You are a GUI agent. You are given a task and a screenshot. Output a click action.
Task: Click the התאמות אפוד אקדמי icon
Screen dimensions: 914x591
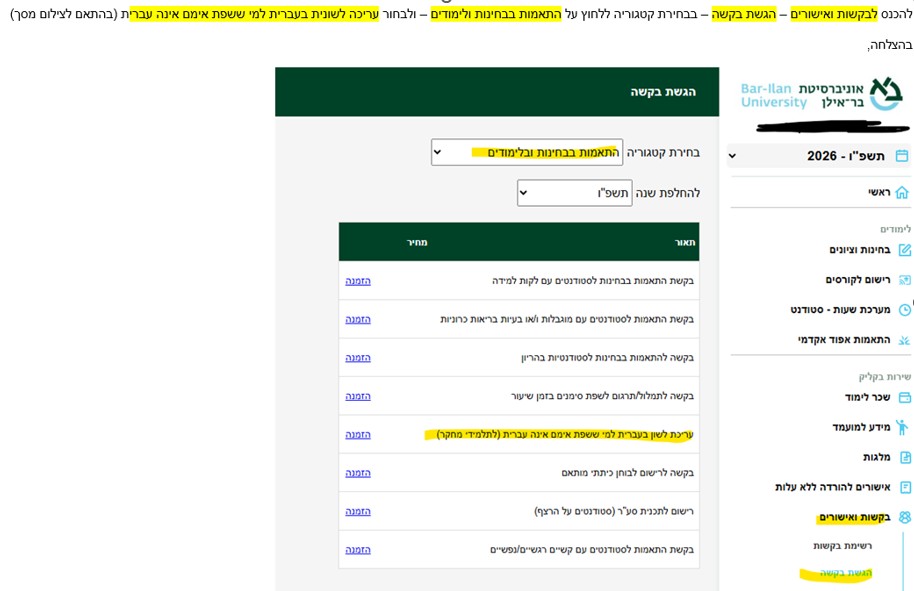pos(904,340)
